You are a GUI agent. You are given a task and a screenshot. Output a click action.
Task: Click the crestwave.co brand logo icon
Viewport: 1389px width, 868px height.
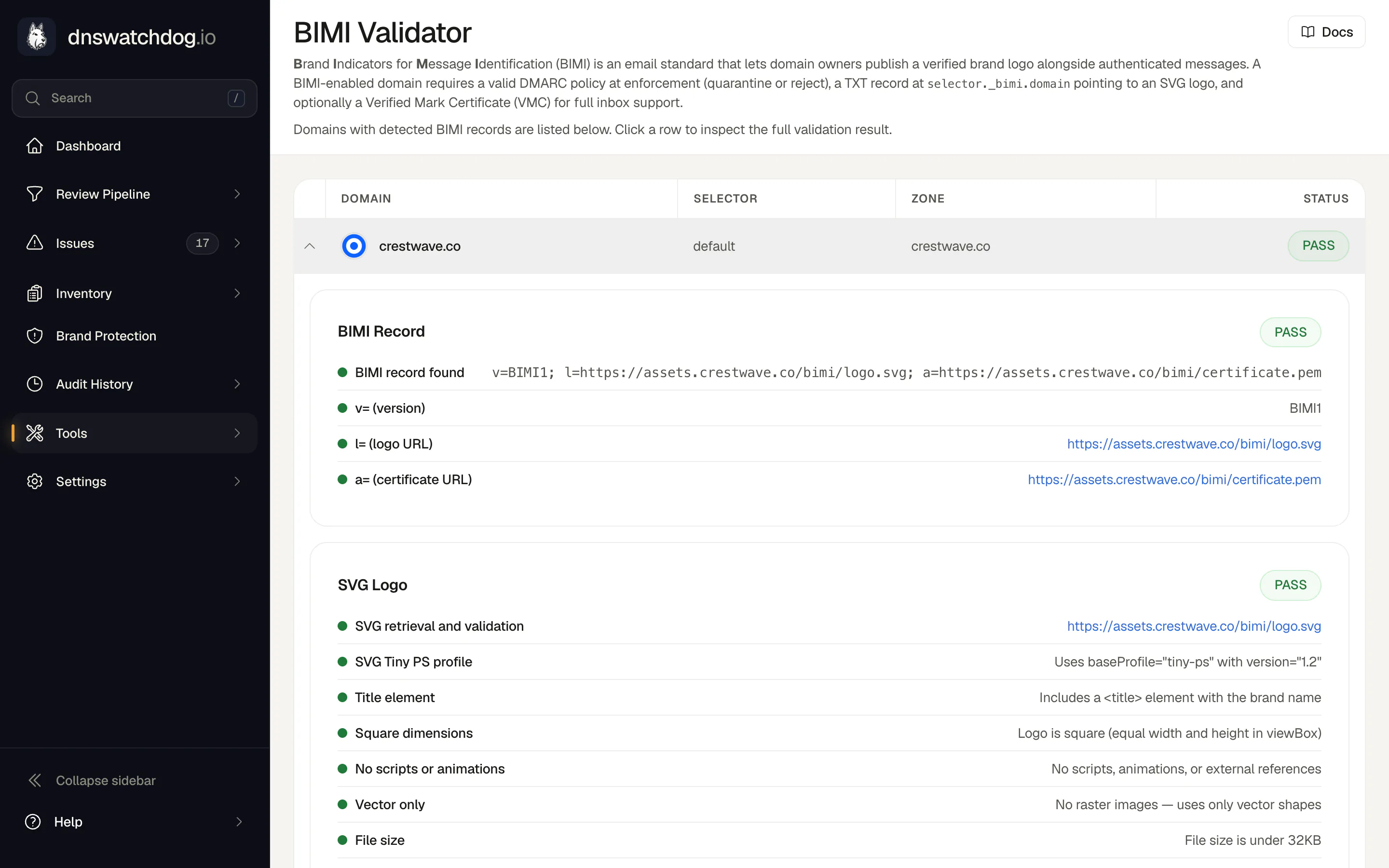354,246
